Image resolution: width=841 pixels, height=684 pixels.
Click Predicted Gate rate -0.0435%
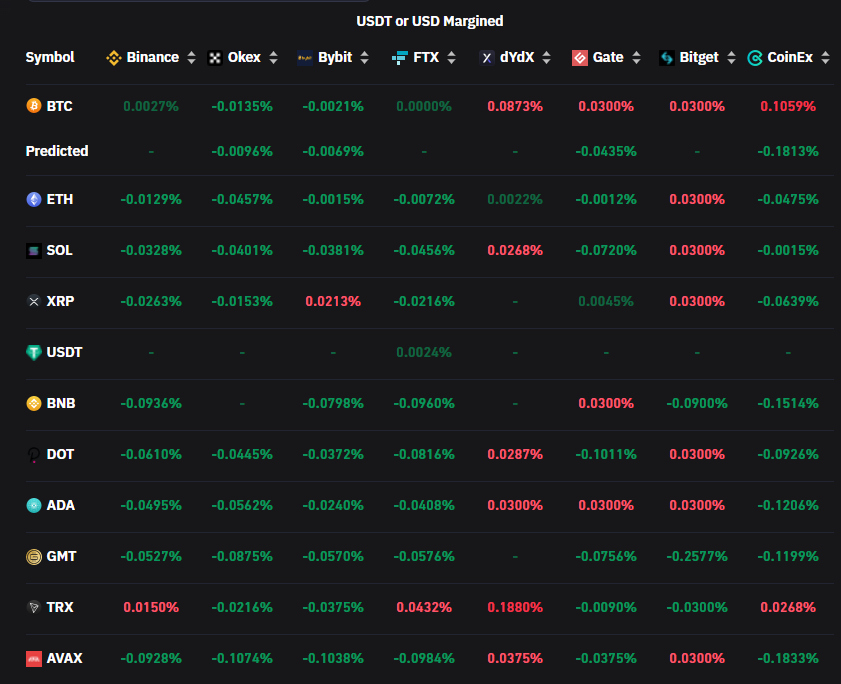606,151
